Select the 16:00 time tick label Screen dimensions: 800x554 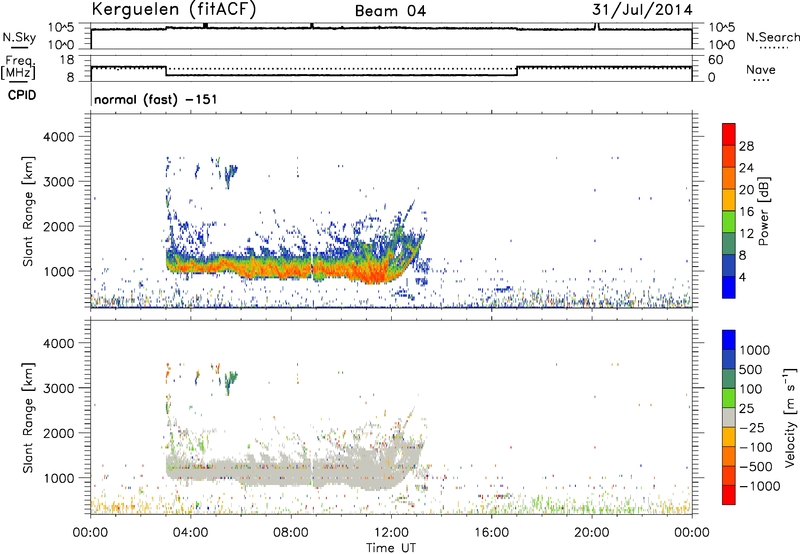pyautogui.click(x=491, y=533)
